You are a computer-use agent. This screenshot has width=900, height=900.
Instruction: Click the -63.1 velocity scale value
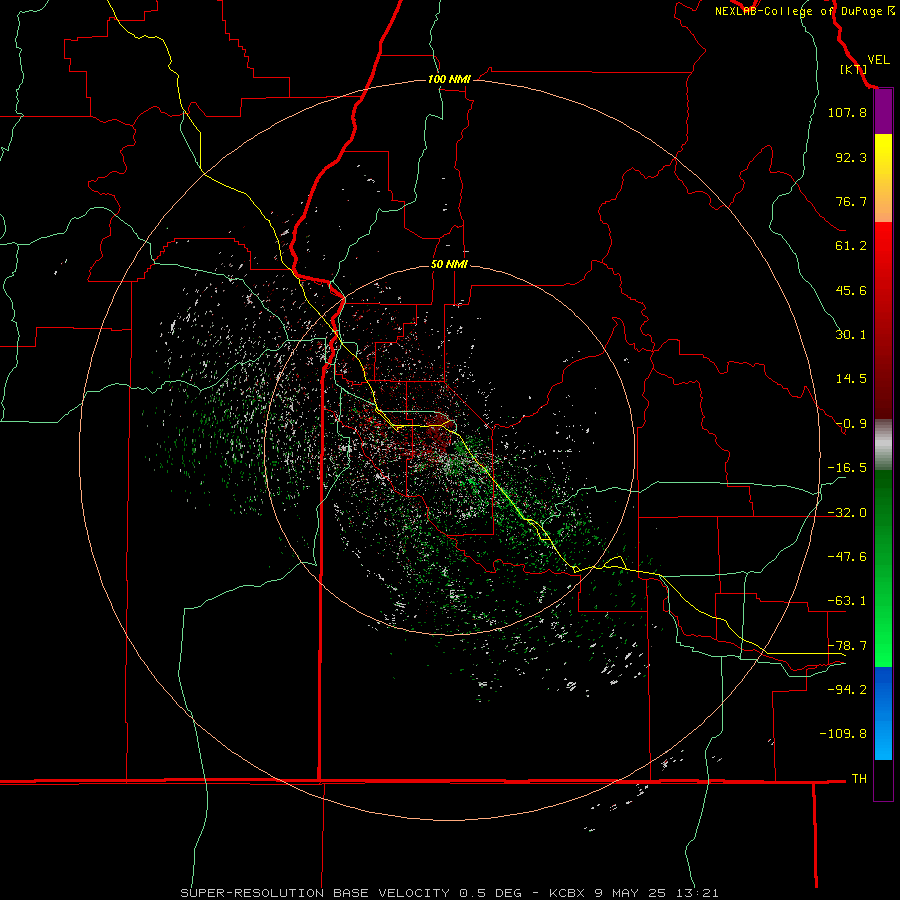[847, 601]
